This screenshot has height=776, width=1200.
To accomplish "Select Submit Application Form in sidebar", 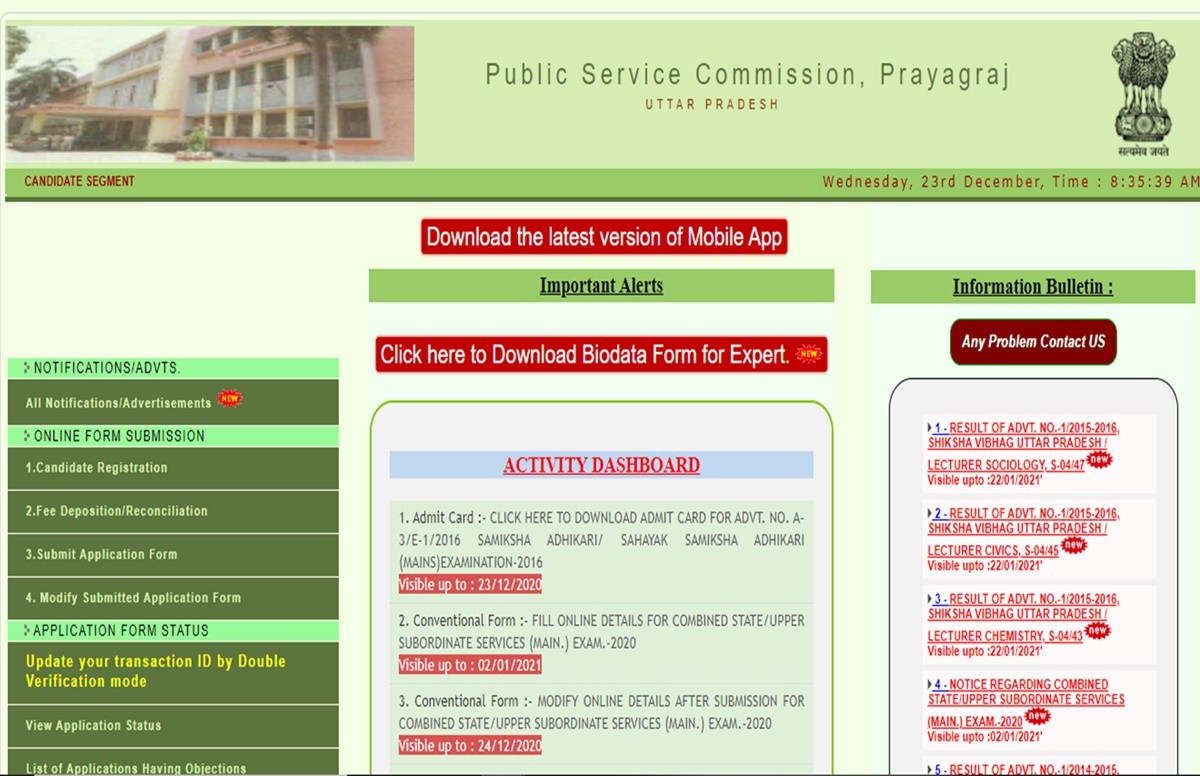I will tap(102, 555).
